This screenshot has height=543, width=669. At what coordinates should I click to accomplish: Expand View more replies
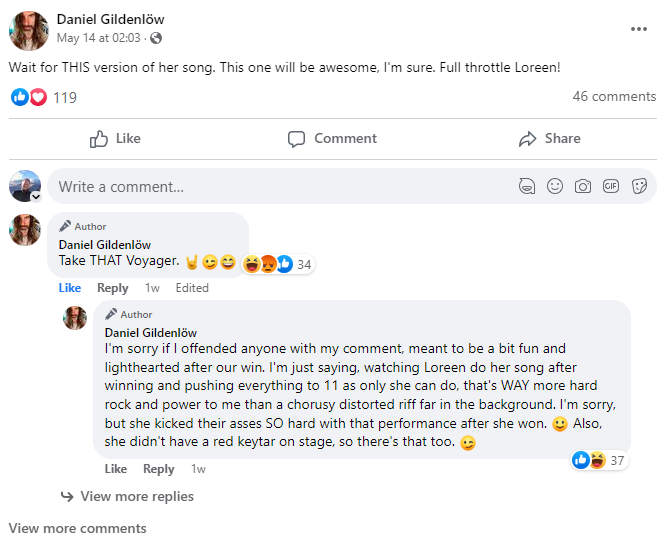137,496
